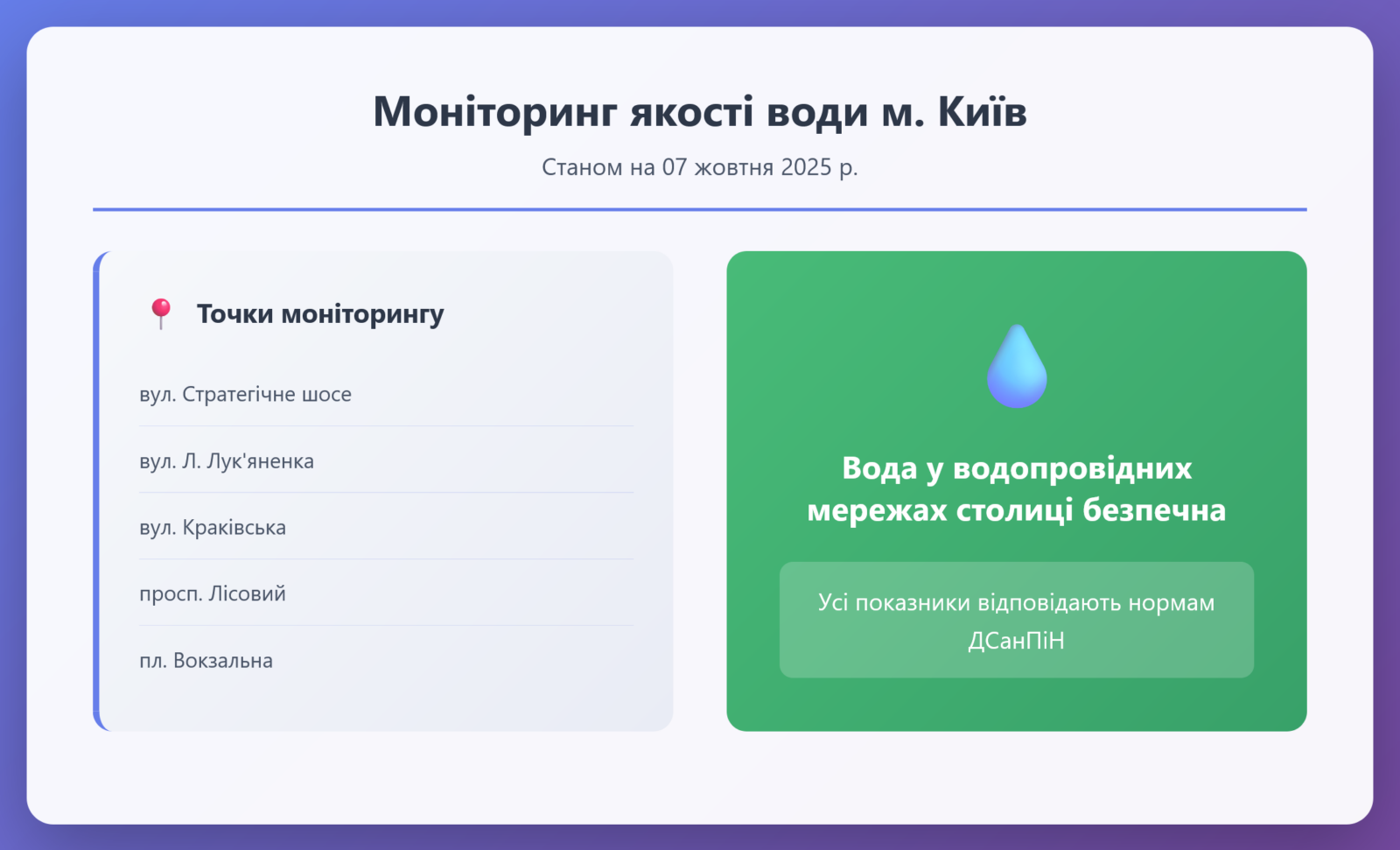Click the word "ДСанПіН" in status box

(1016, 641)
